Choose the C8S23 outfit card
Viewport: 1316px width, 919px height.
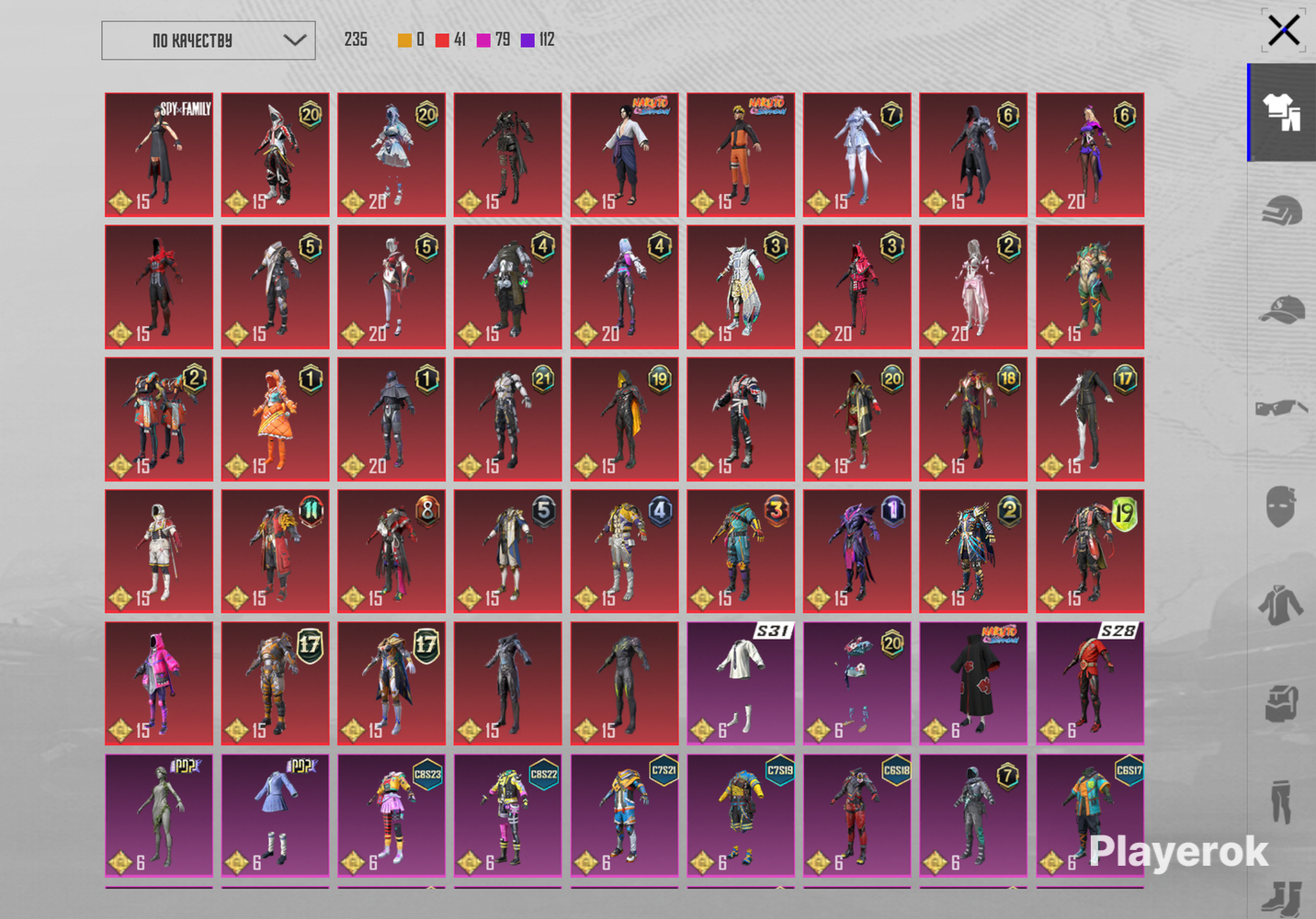tap(391, 815)
